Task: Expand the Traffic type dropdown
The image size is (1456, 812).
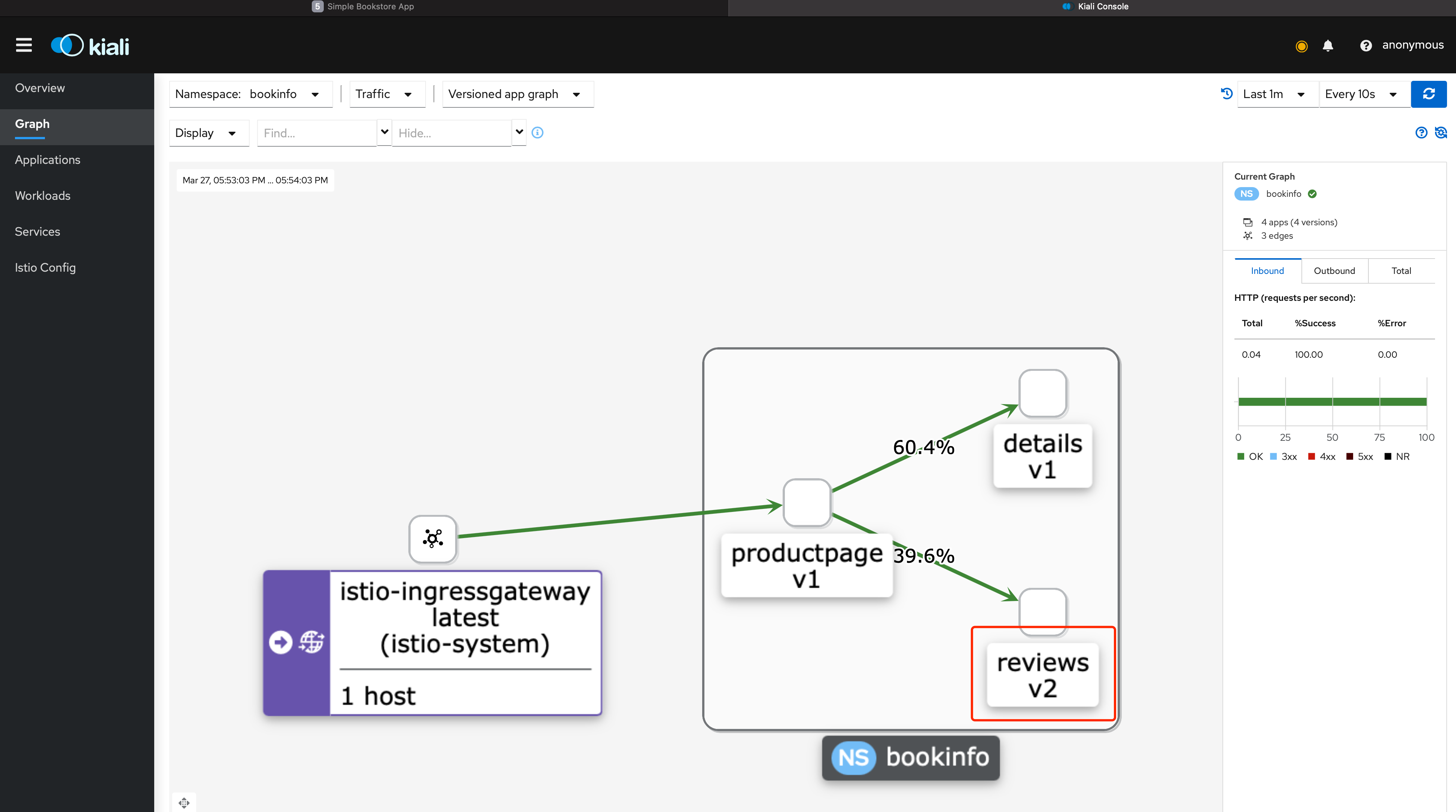Action: (383, 93)
